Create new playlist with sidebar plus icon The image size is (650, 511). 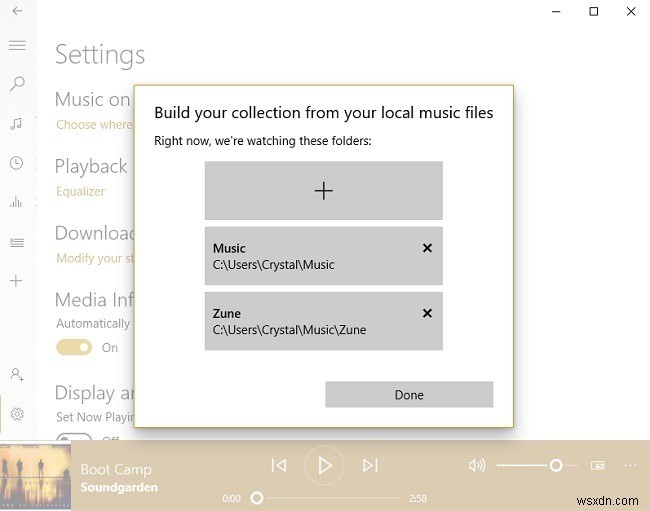click(16, 281)
